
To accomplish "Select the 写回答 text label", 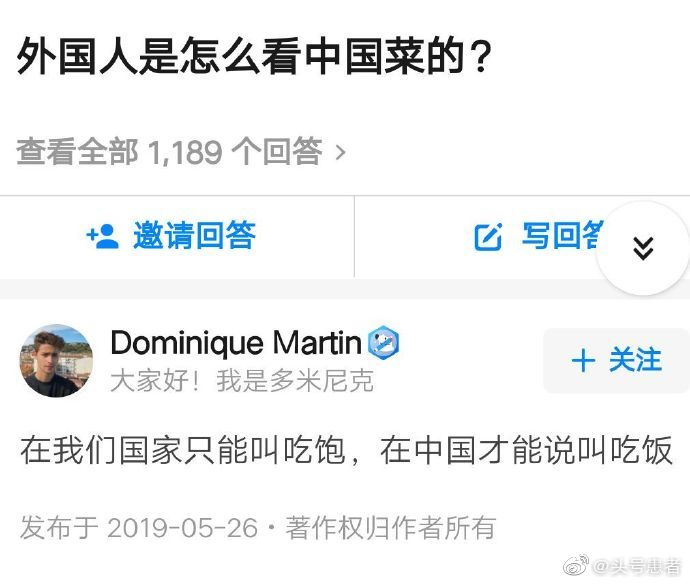I will point(562,236).
